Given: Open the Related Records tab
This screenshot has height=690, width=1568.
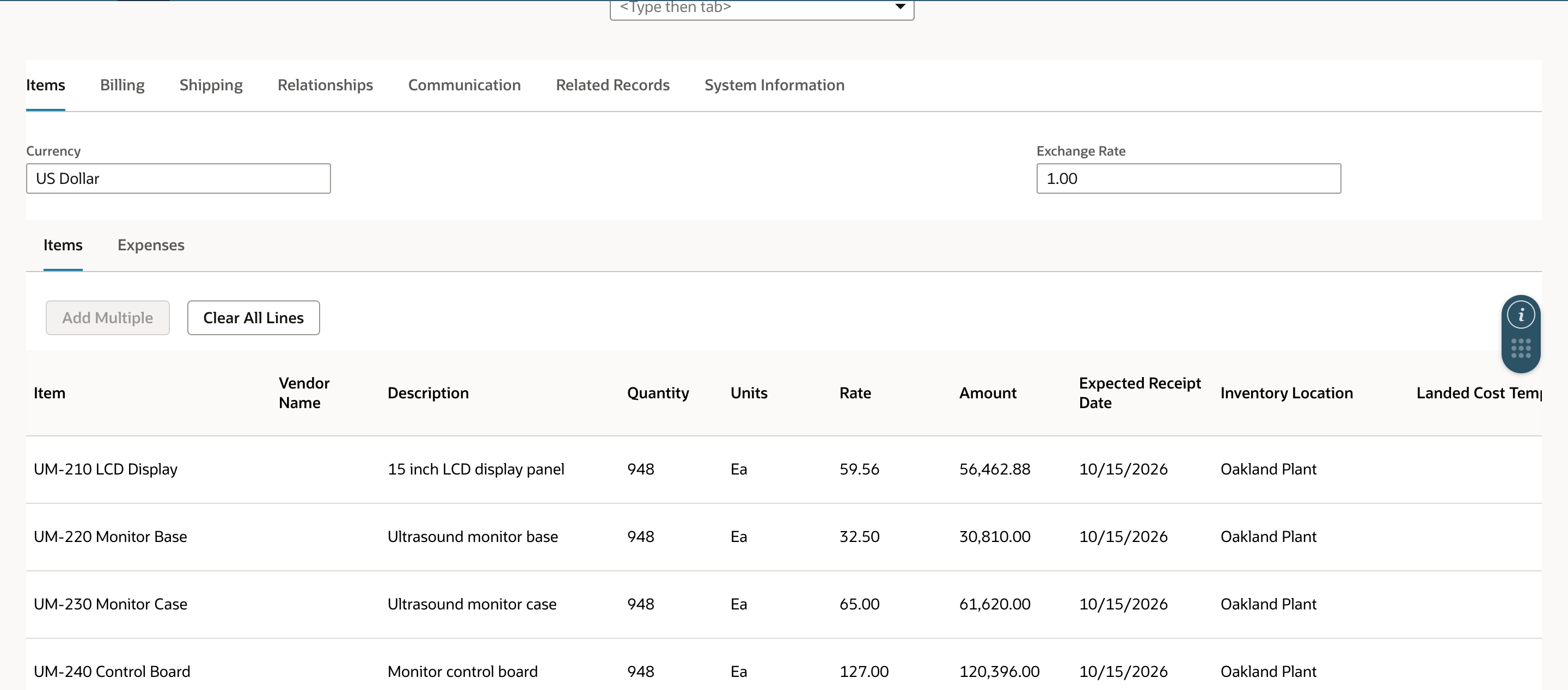Looking at the screenshot, I should click(x=612, y=85).
